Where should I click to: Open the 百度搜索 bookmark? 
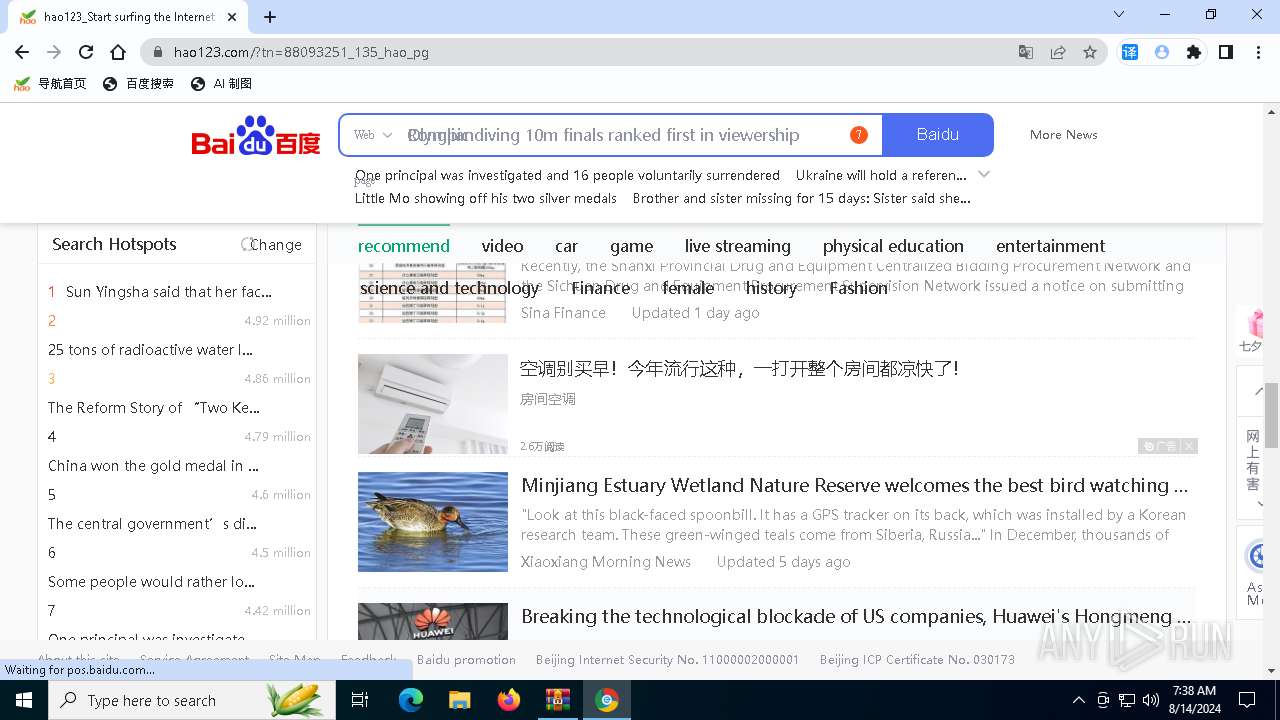138,84
